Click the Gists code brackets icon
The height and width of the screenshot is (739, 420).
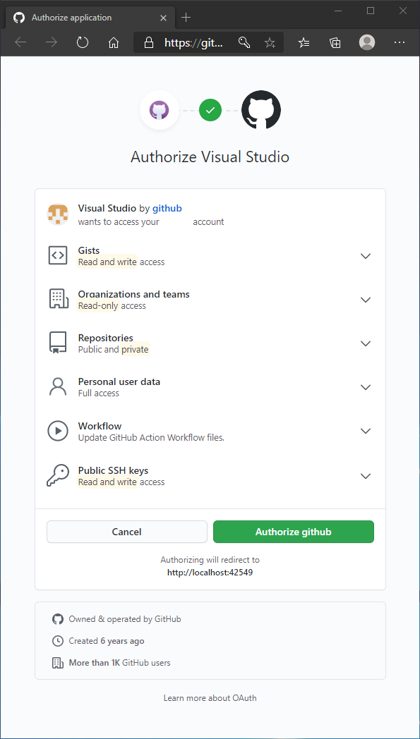point(58,255)
